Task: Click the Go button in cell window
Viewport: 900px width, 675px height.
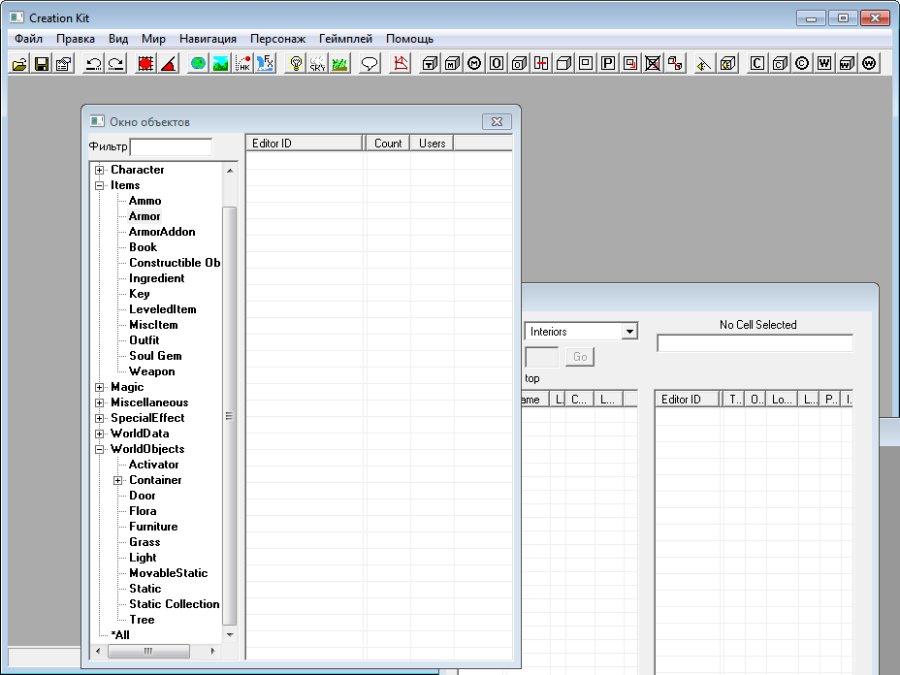Action: click(580, 357)
